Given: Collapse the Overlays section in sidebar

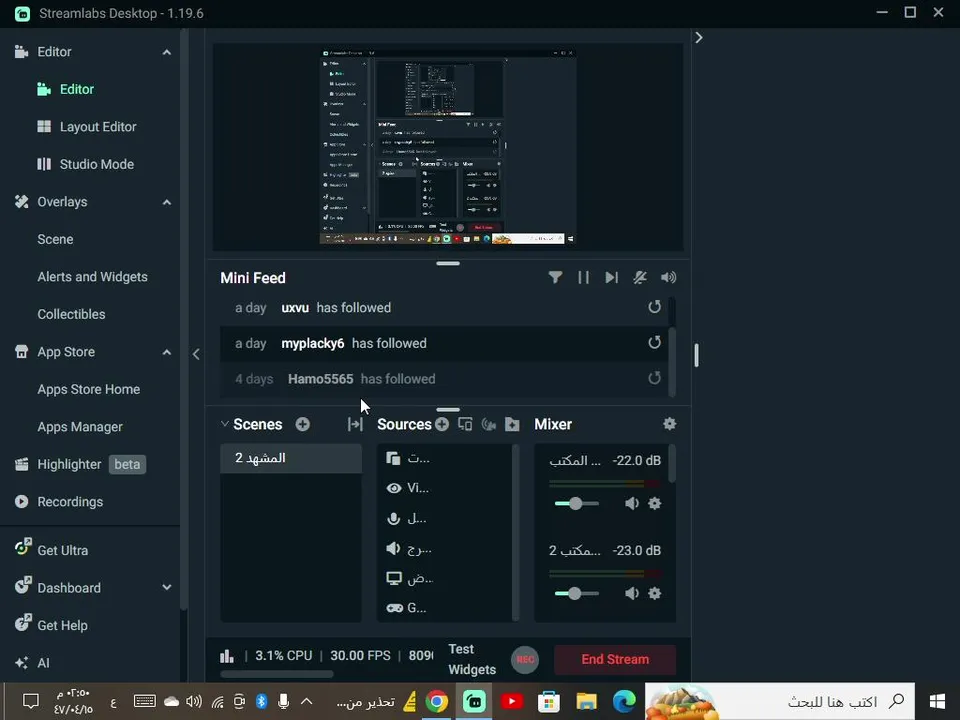Looking at the screenshot, I should [x=167, y=202].
